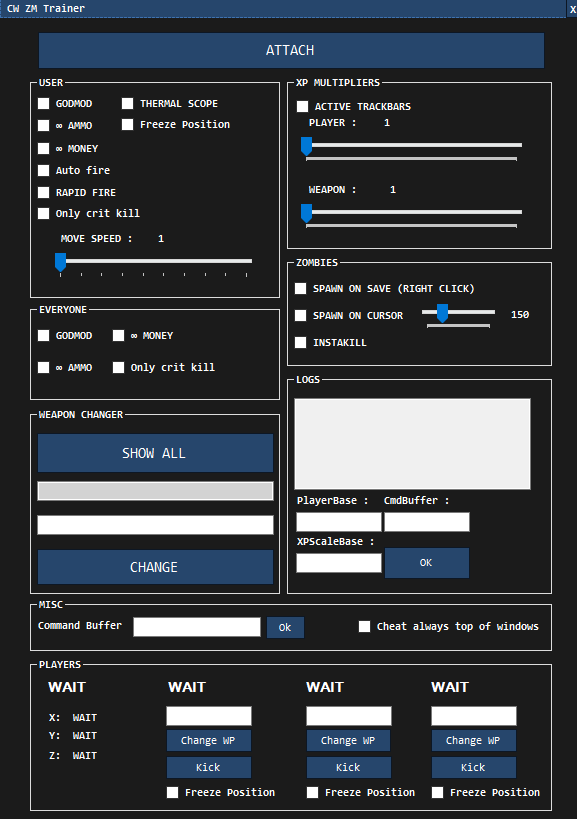Viewport: 577px width, 819px height.
Task: Enable USER GODMOD checkbox
Action: click(x=44, y=103)
